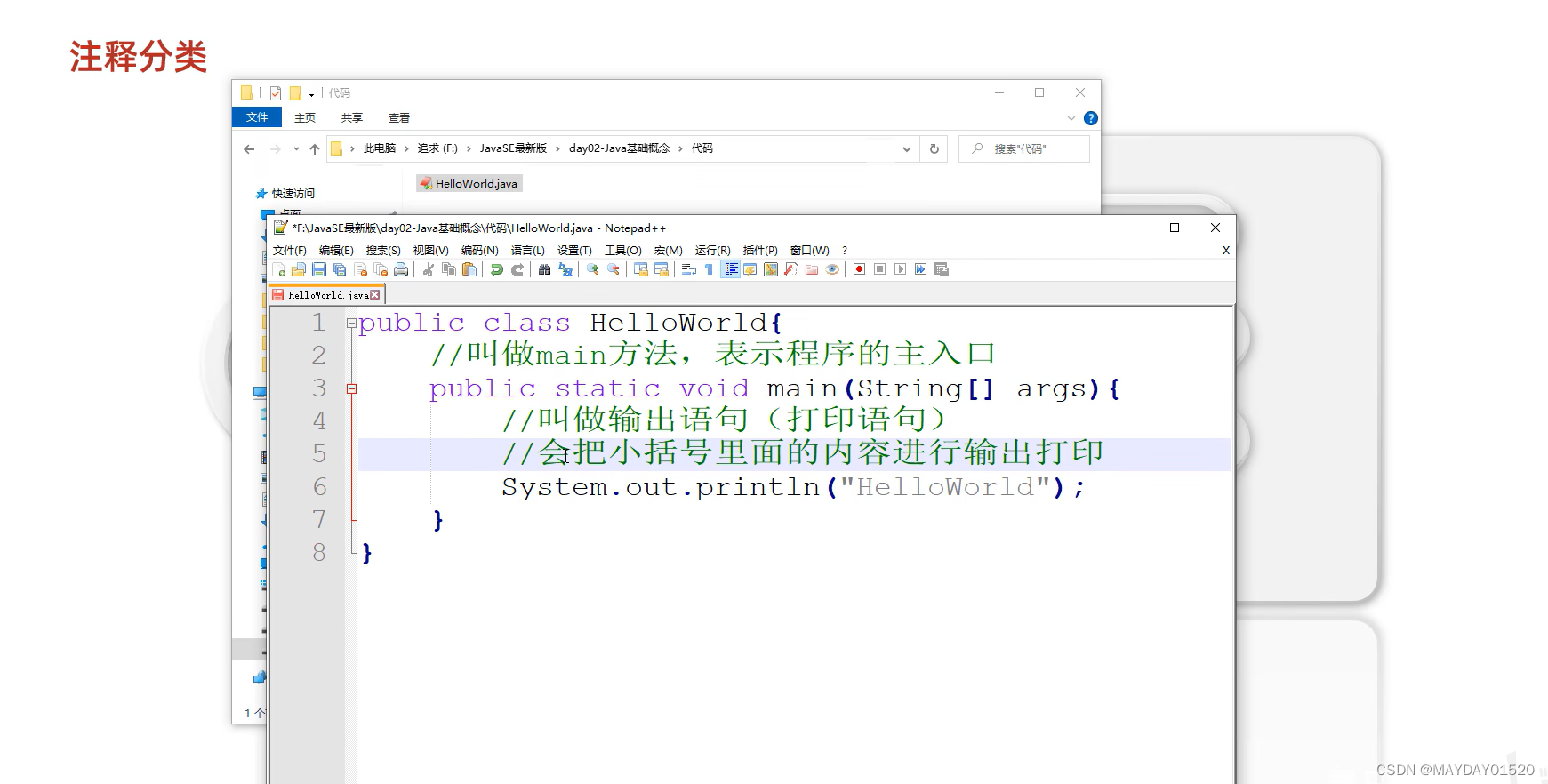The height and width of the screenshot is (784, 1548).
Task: Open Explorer's recent locations dropdown arrow
Action: (296, 149)
